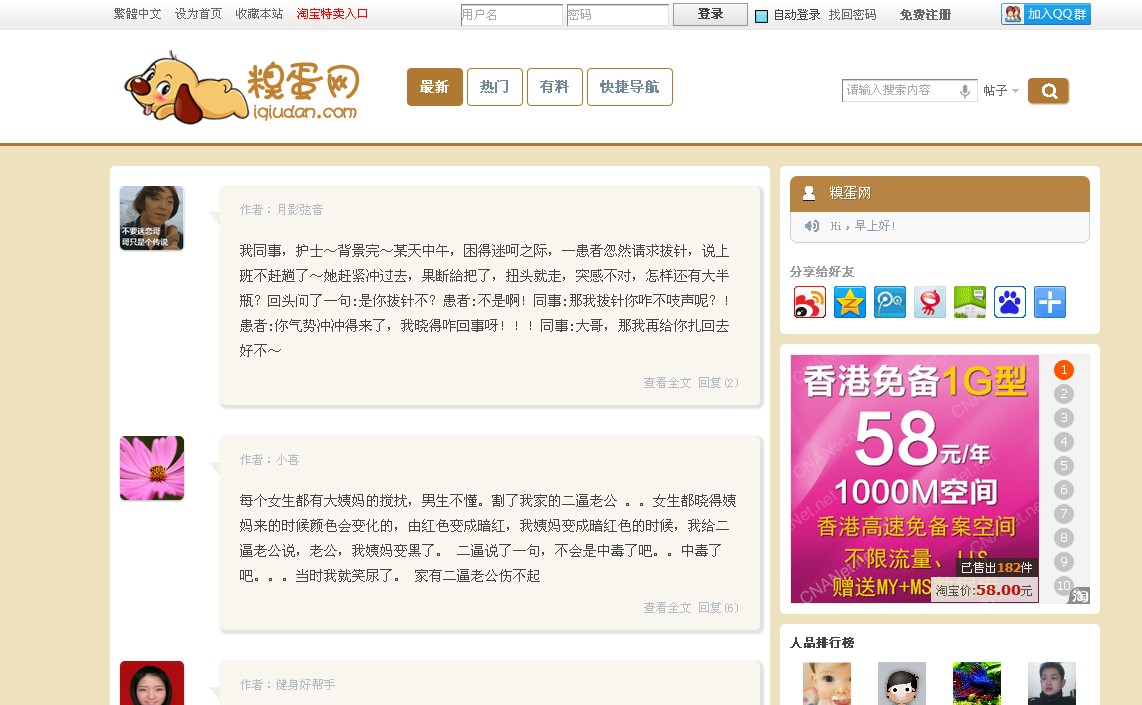Image resolution: width=1142 pixels, height=705 pixels.
Task: Select ad slide number 8
Action: coord(1063,538)
